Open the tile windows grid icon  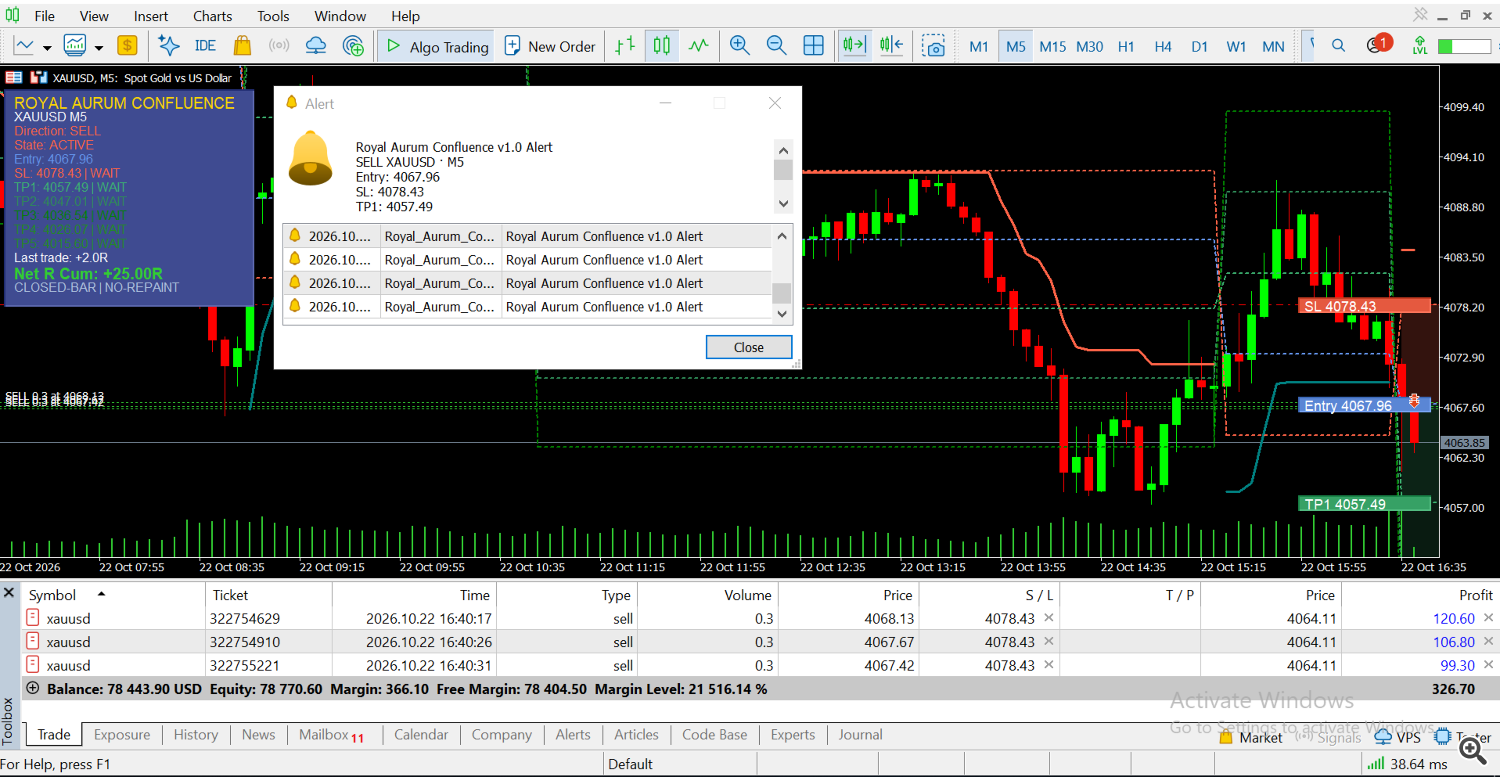click(x=814, y=46)
